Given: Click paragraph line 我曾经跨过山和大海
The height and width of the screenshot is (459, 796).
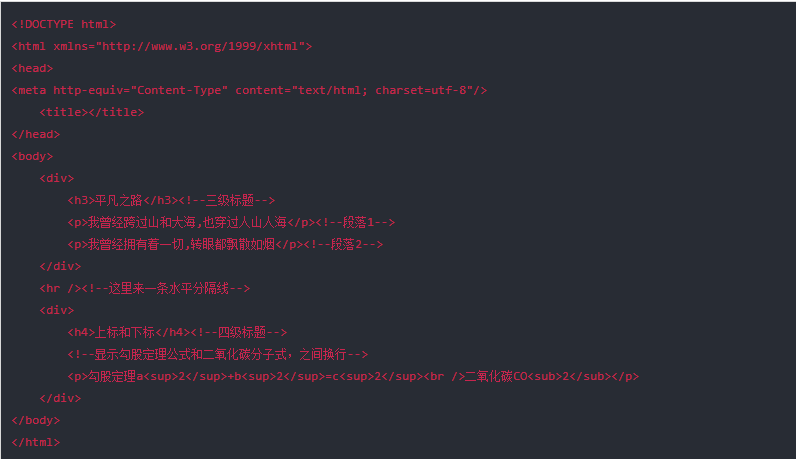Looking at the screenshot, I should [231, 222].
